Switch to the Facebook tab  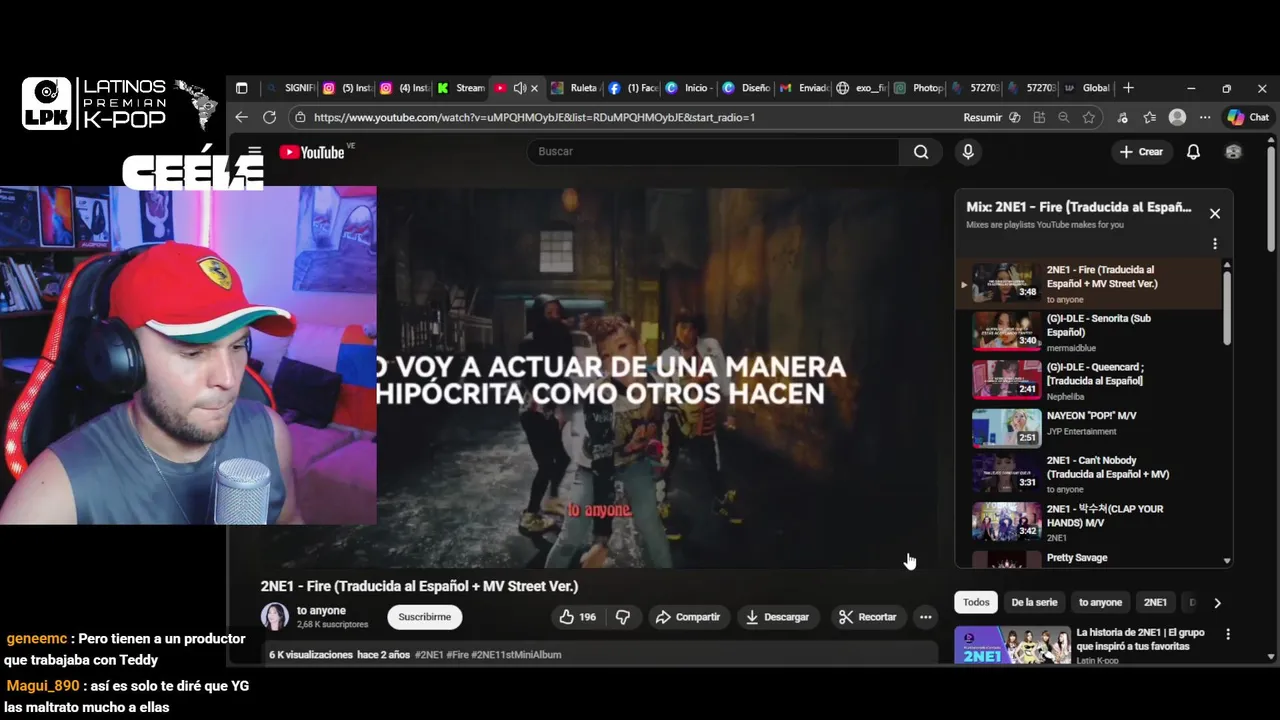click(632, 88)
